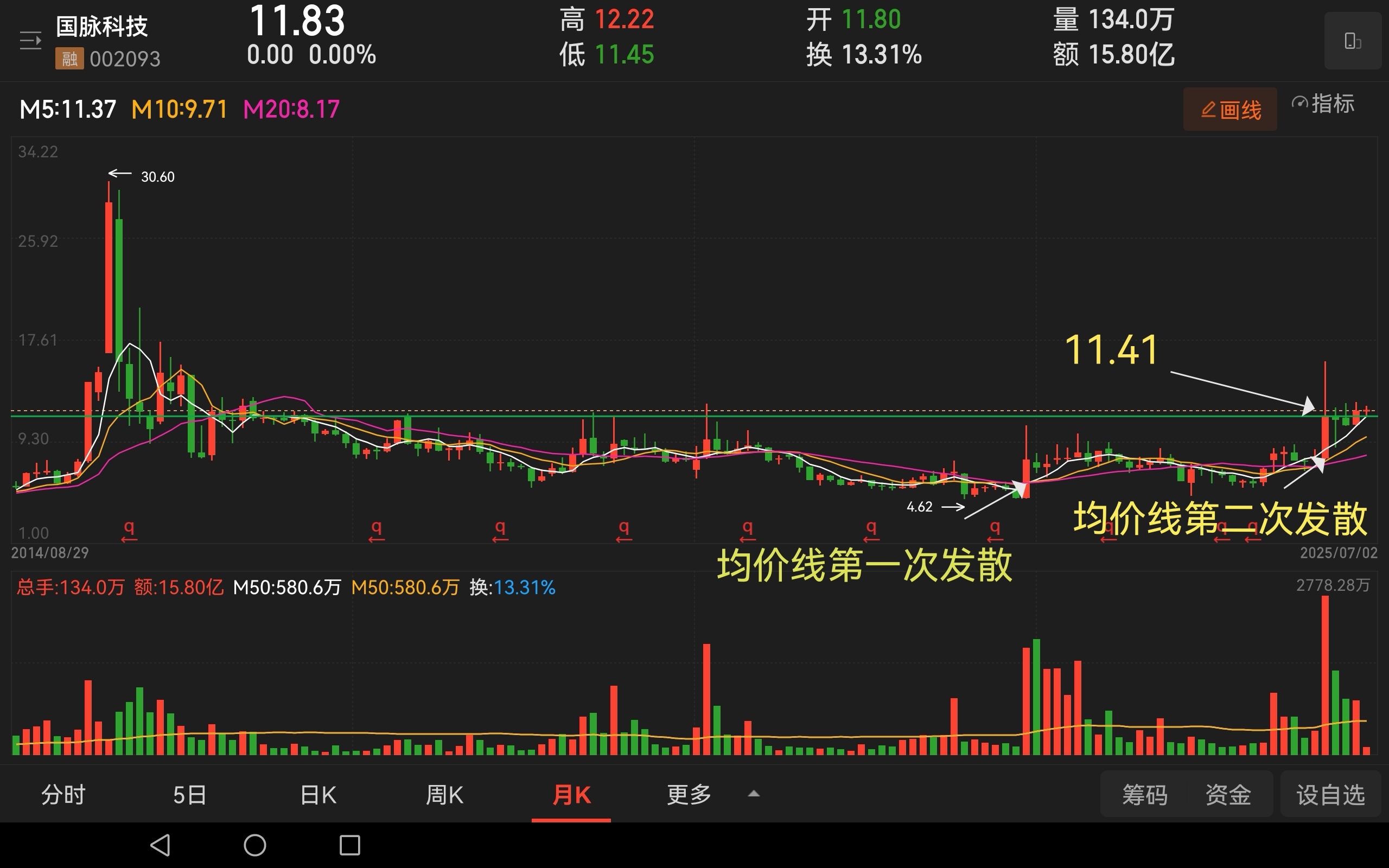
Task: Tap the Android recent apps square
Action: coord(349,845)
